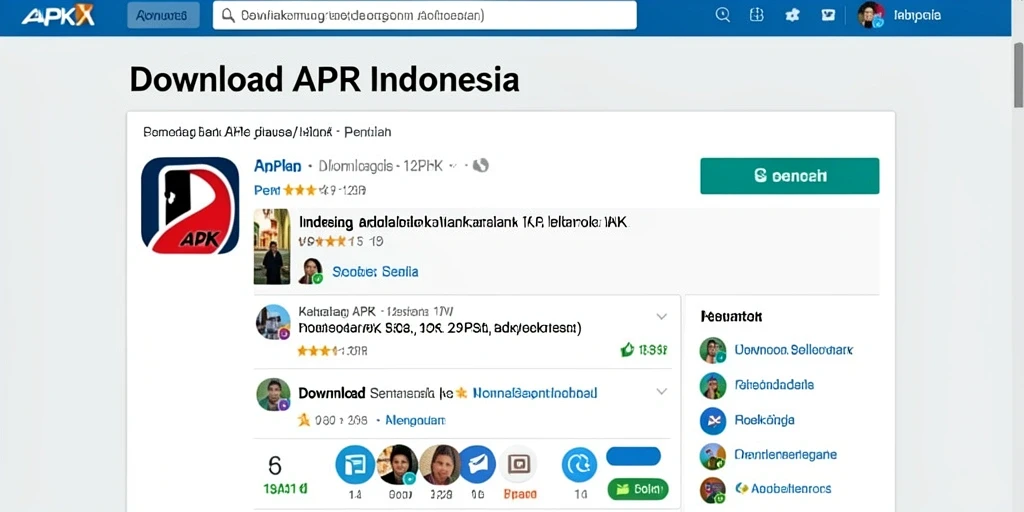This screenshot has width=1024, height=512.
Task: Click the red APK app icon
Action: pyautogui.click(x=190, y=205)
